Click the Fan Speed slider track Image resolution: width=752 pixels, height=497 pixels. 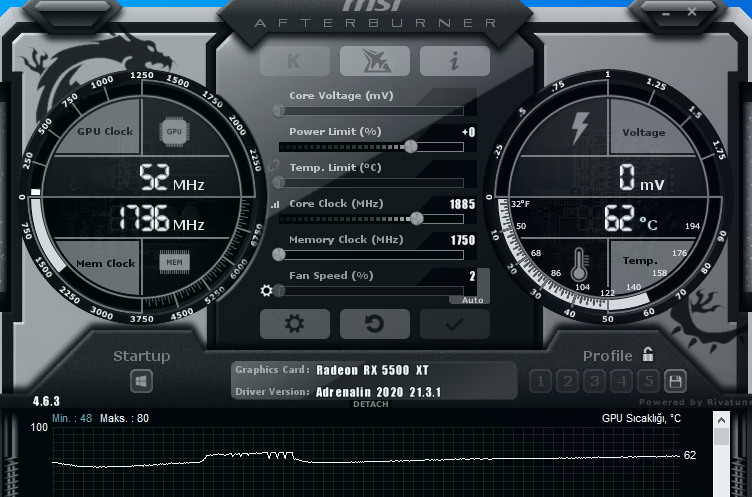click(371, 291)
